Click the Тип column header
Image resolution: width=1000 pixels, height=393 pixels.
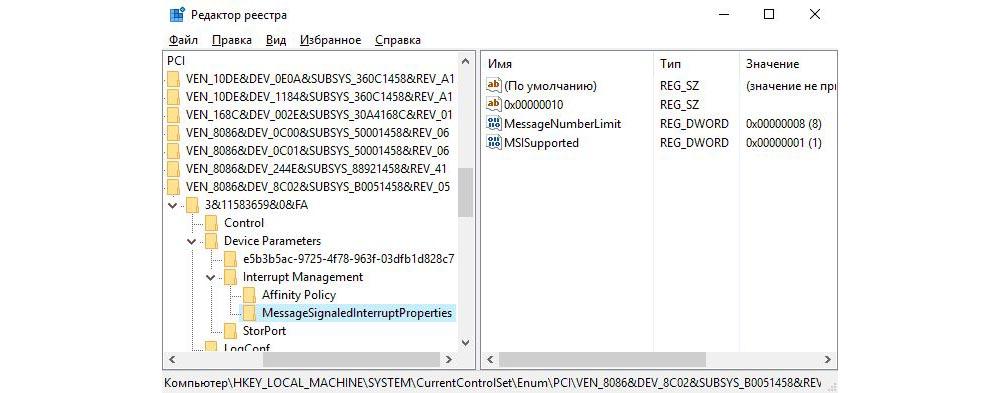click(x=696, y=64)
